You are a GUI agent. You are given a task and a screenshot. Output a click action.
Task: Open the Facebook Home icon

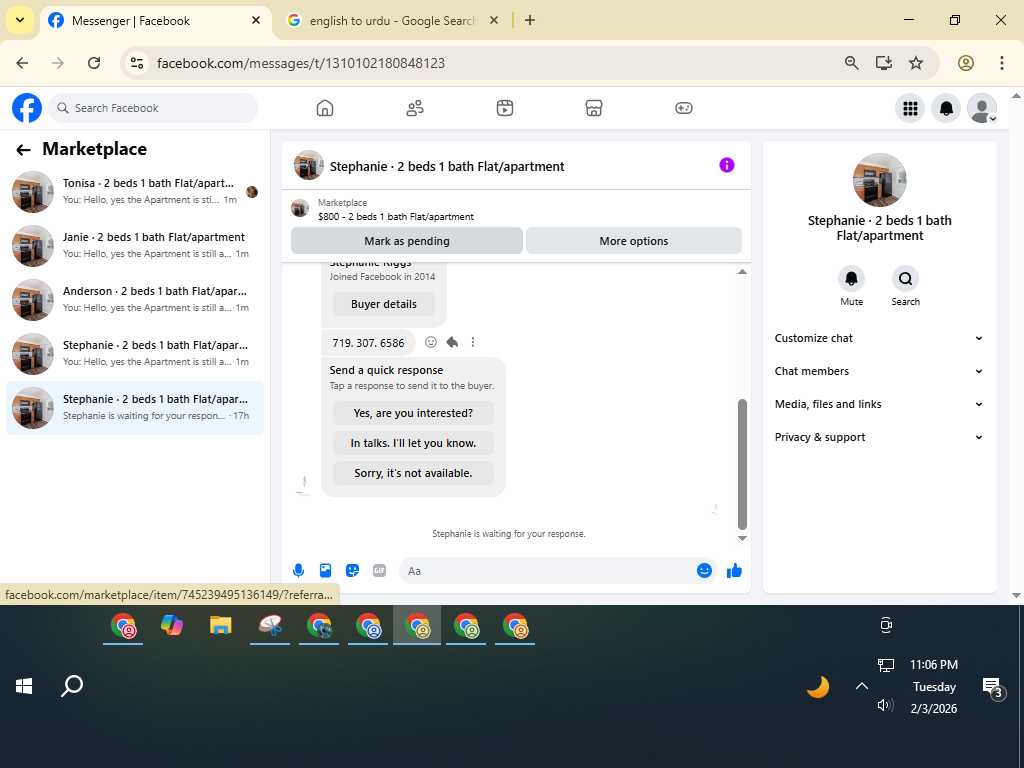click(325, 108)
